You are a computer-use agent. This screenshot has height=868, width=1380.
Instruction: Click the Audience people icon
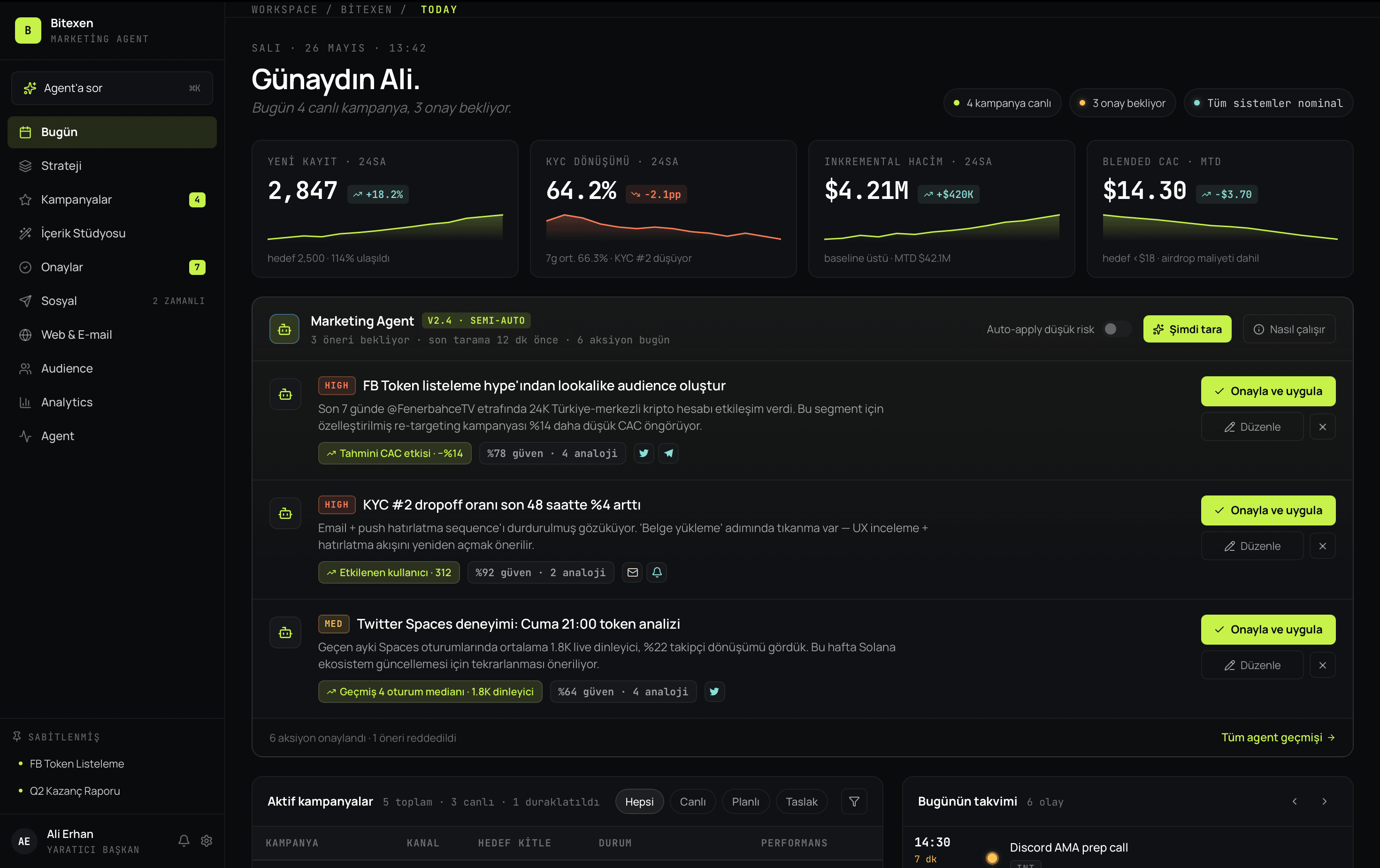click(x=25, y=369)
